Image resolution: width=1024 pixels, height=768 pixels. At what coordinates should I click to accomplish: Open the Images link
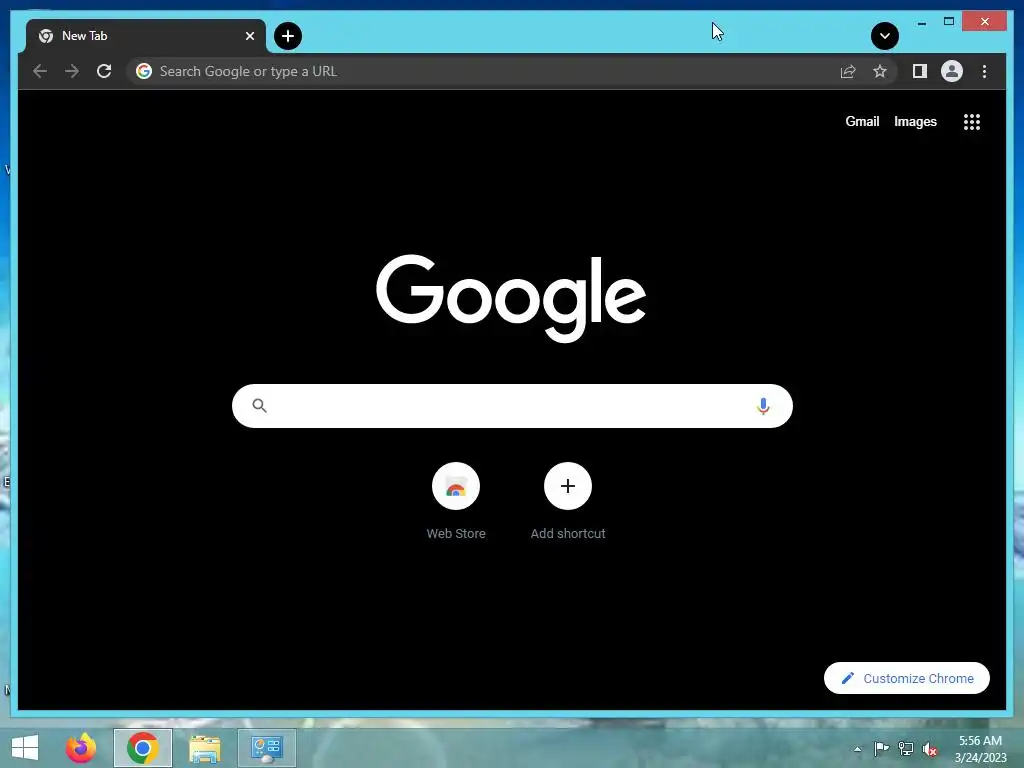click(x=915, y=121)
